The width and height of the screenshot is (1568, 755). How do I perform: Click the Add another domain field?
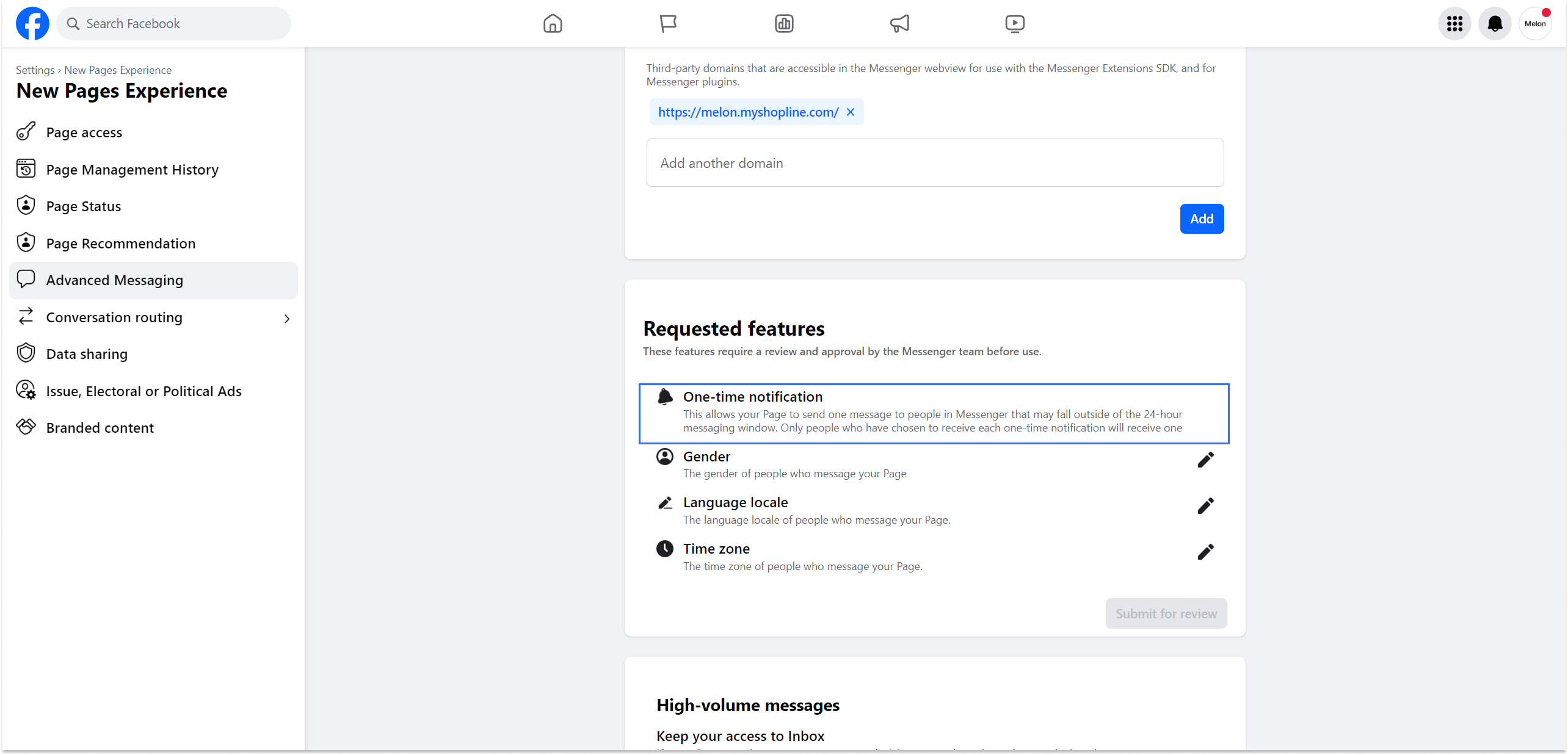click(x=935, y=163)
